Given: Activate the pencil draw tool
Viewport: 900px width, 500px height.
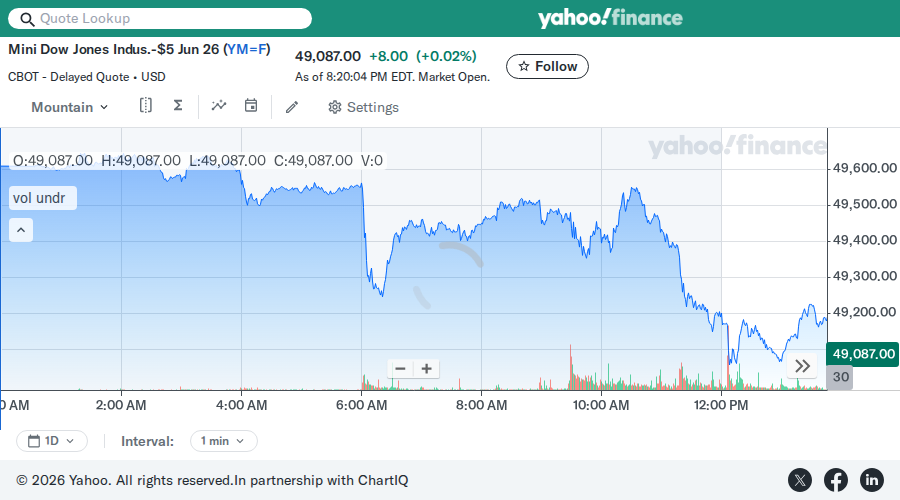Looking at the screenshot, I should tap(292, 107).
